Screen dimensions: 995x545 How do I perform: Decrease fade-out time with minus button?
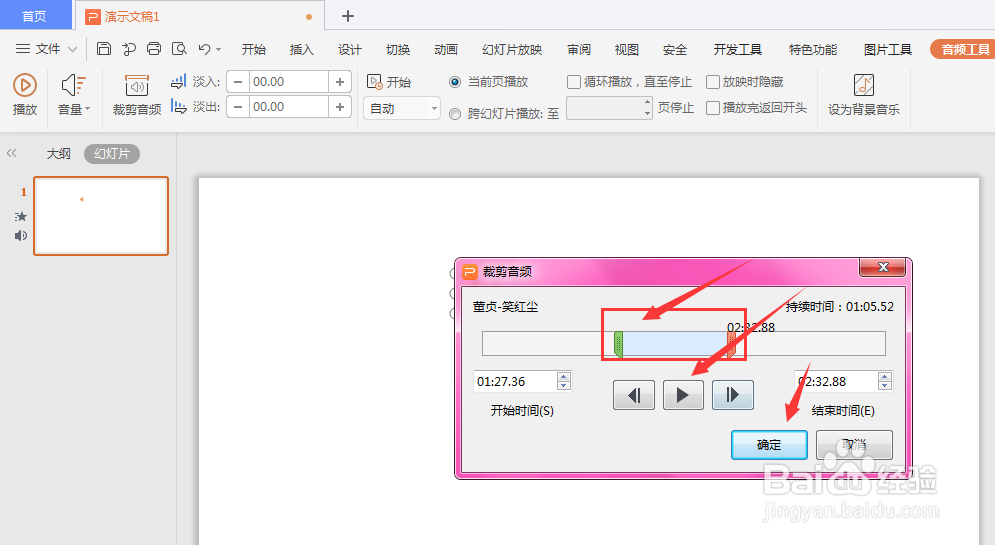pyautogui.click(x=238, y=107)
